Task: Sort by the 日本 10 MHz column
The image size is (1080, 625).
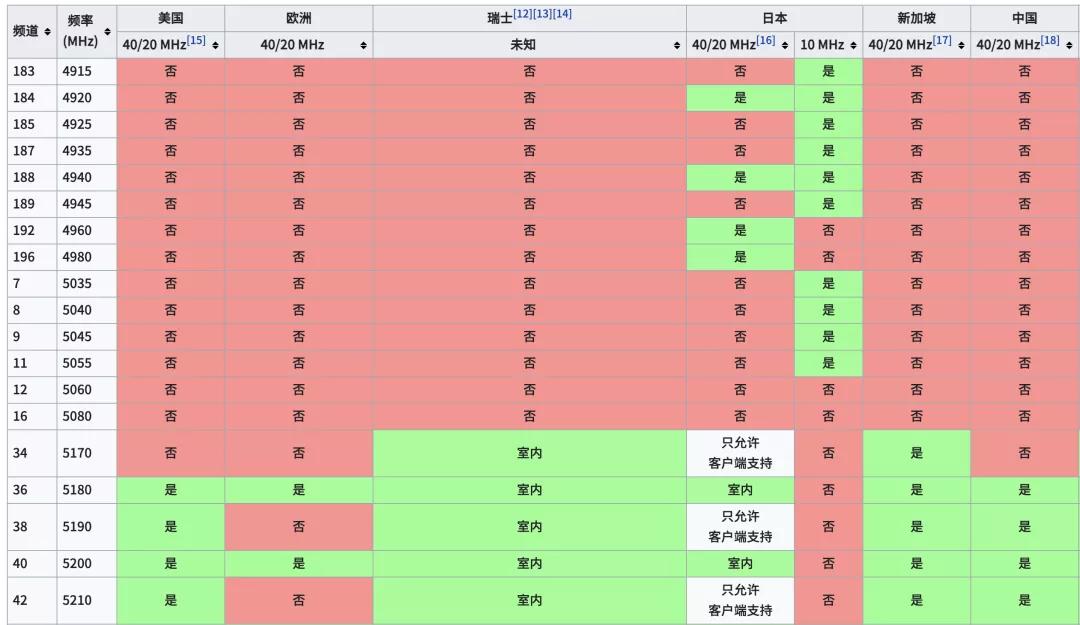Action: pos(852,45)
